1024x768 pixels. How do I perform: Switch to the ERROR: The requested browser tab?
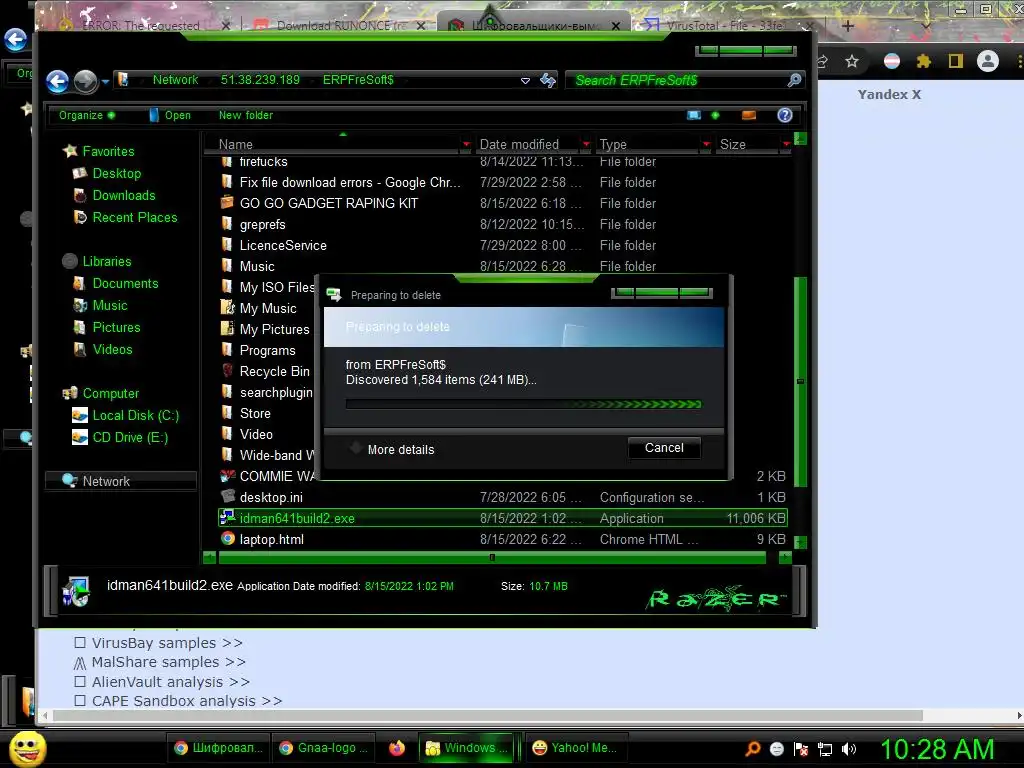tap(141, 25)
